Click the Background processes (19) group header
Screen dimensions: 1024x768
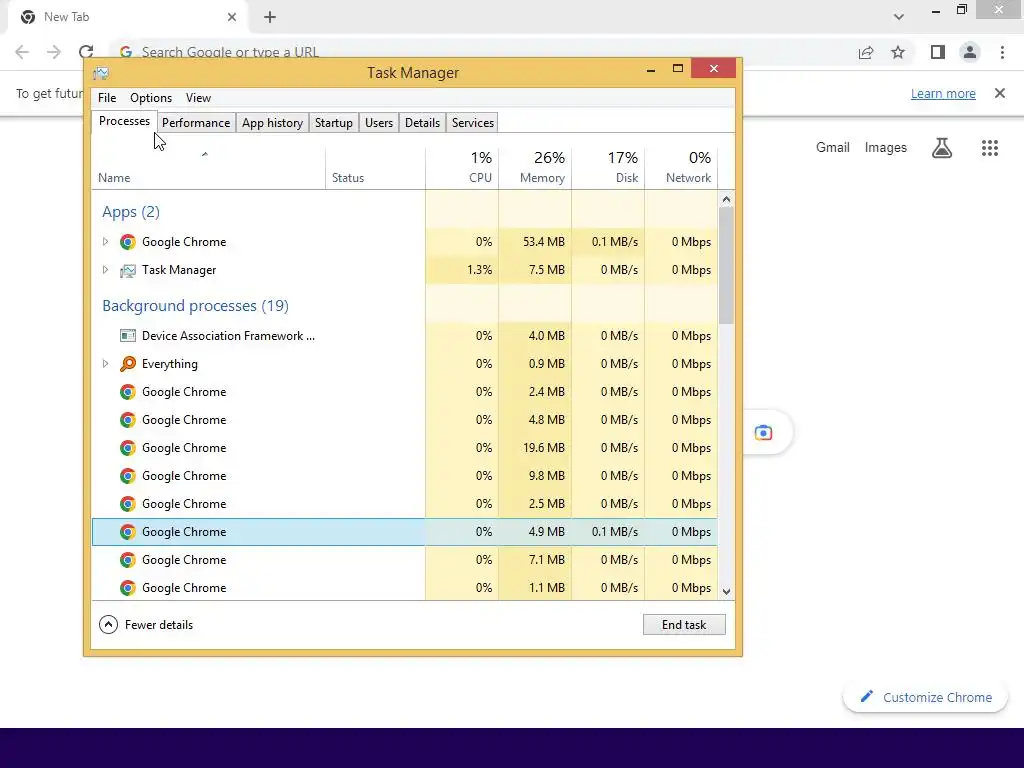click(195, 306)
